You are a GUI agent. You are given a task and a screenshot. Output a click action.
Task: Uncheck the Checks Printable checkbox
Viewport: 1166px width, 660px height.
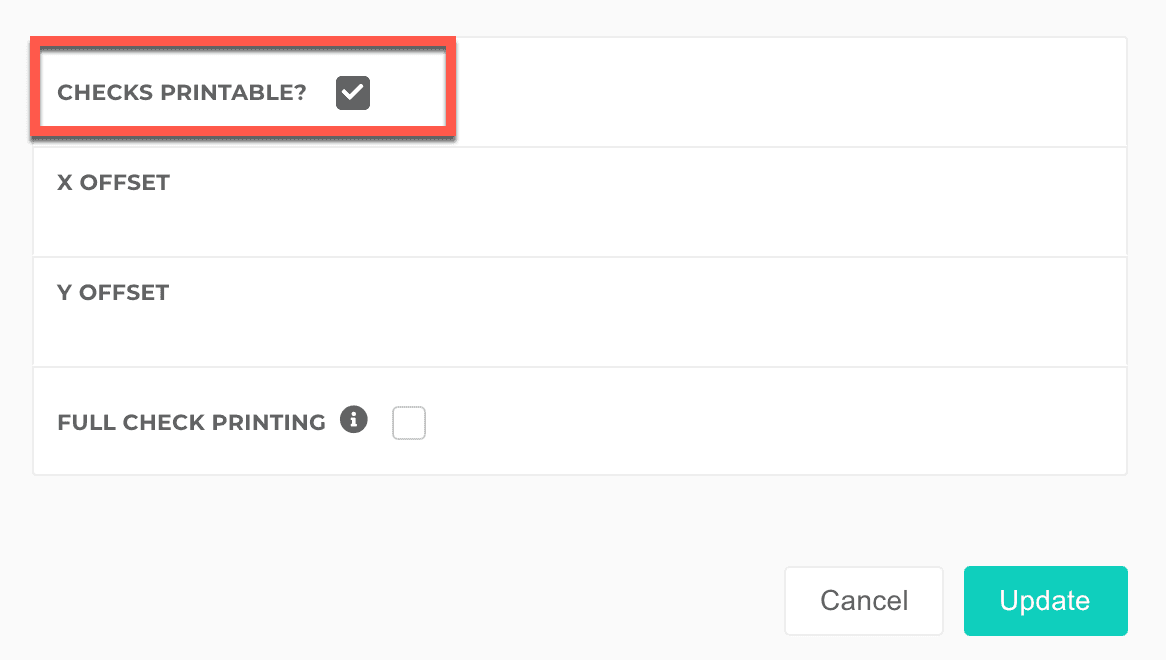point(353,93)
